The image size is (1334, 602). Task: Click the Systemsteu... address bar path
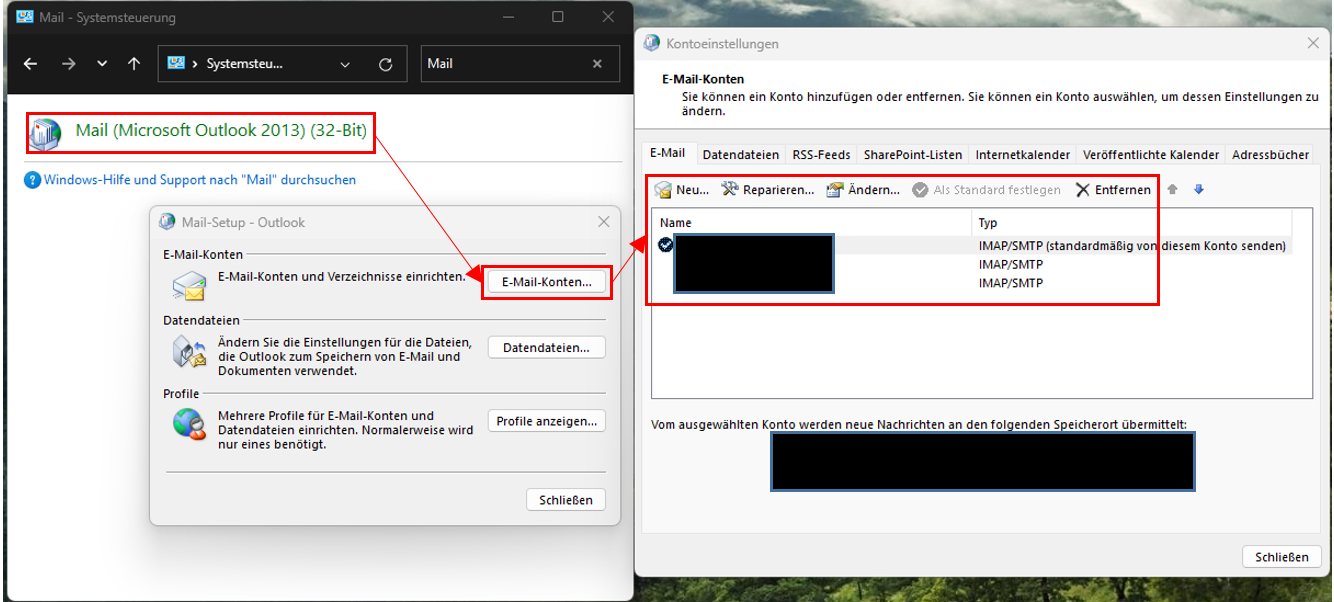pos(244,63)
